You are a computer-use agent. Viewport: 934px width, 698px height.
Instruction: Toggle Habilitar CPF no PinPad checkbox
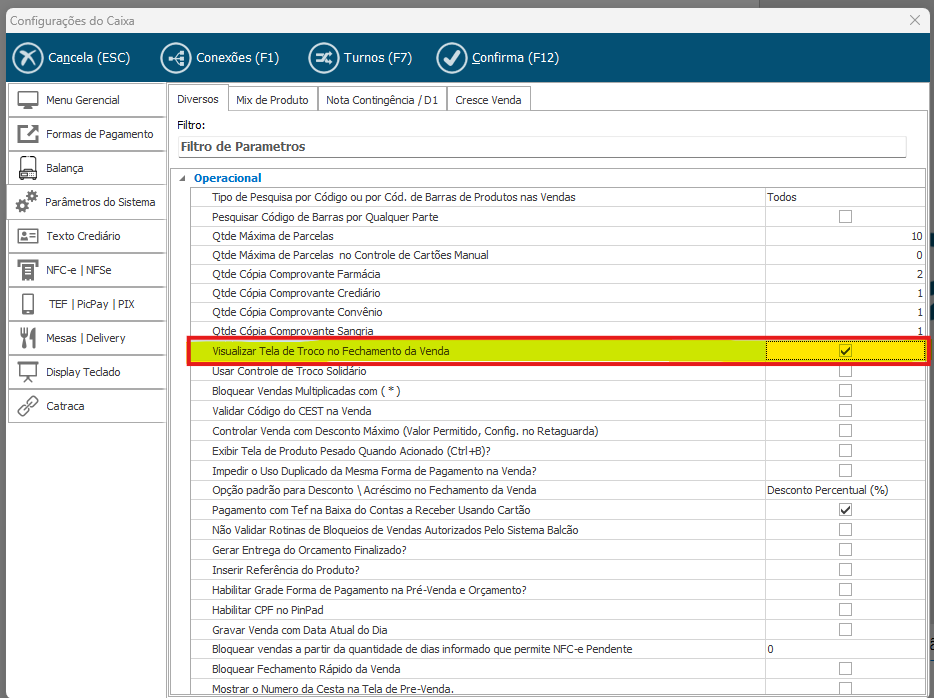pyautogui.click(x=845, y=609)
